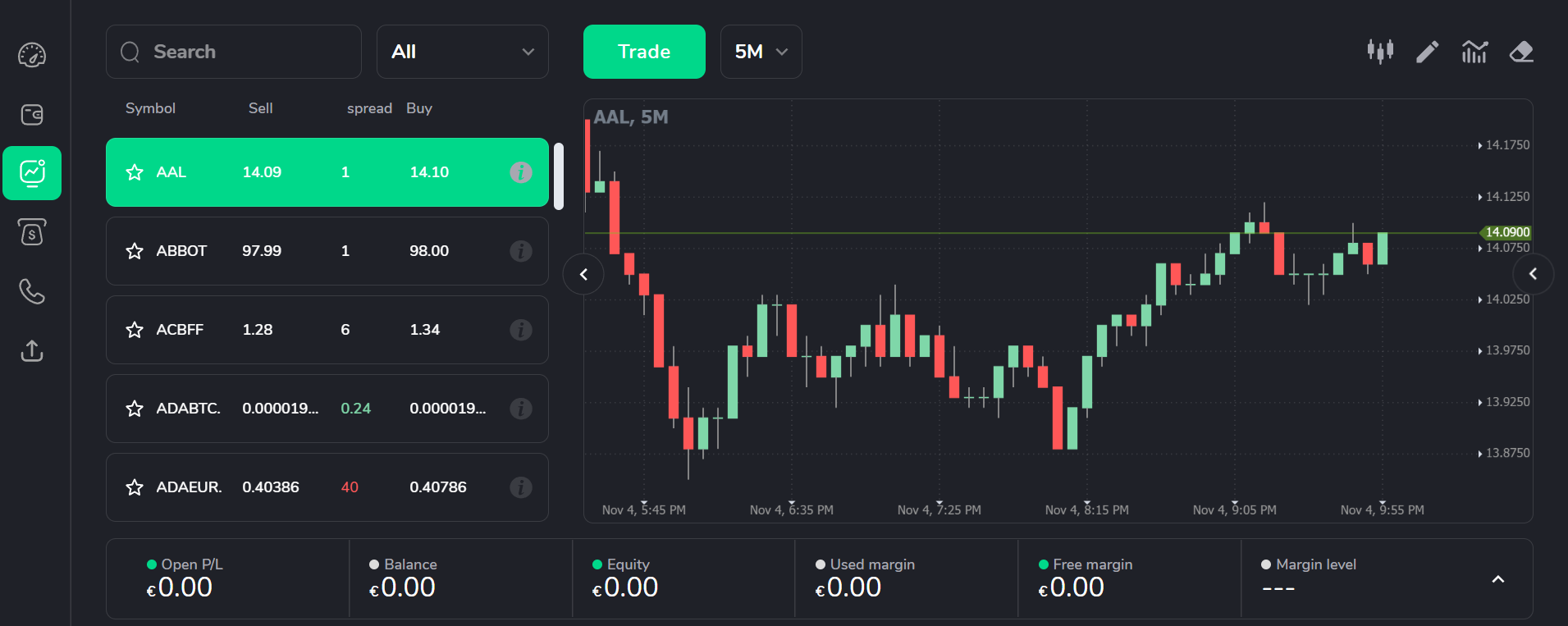Toggle favorite star for ADAEUR
This screenshot has width=1568, height=626.
click(135, 487)
